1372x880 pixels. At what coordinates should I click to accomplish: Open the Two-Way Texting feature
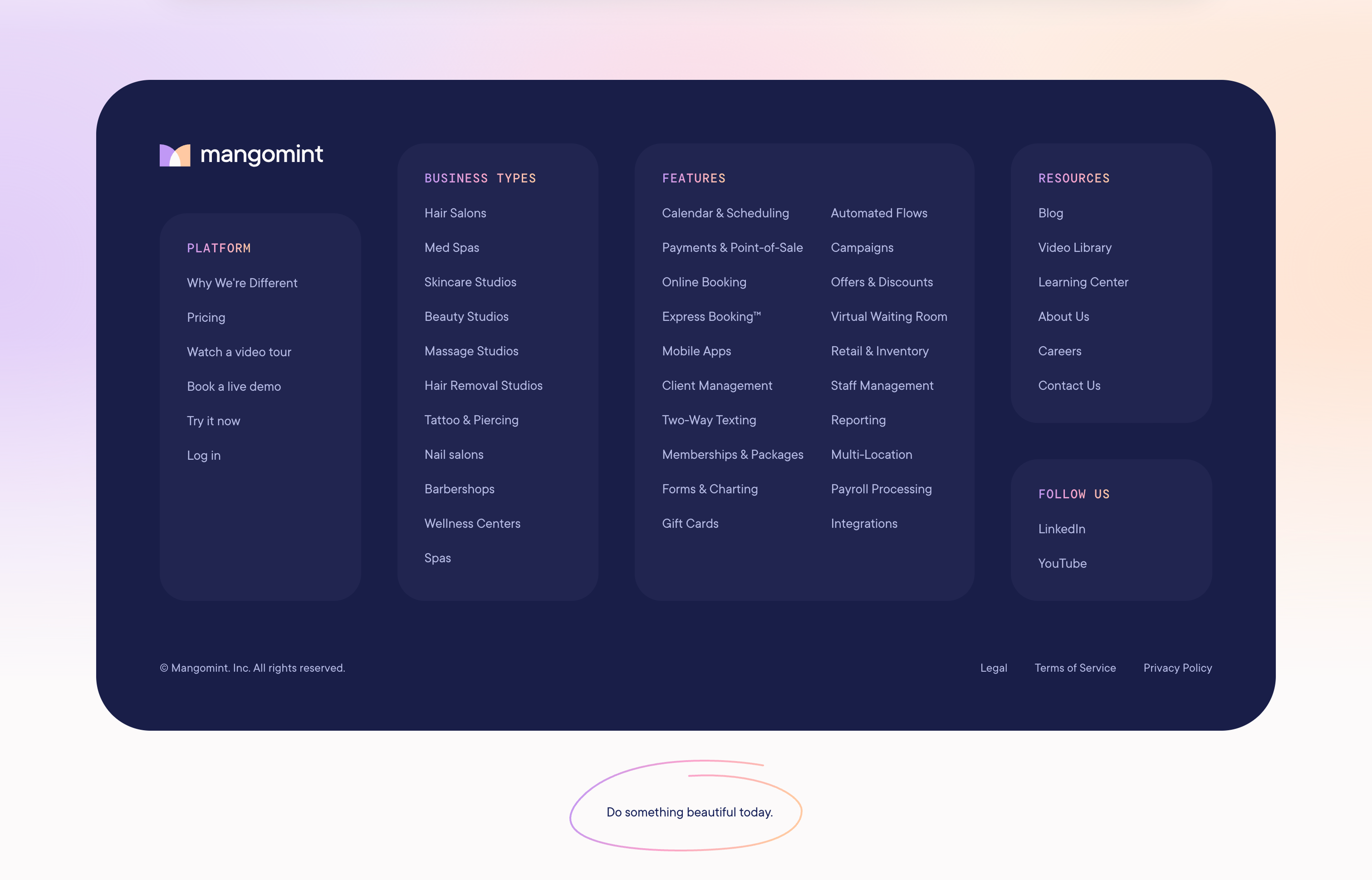click(x=709, y=419)
